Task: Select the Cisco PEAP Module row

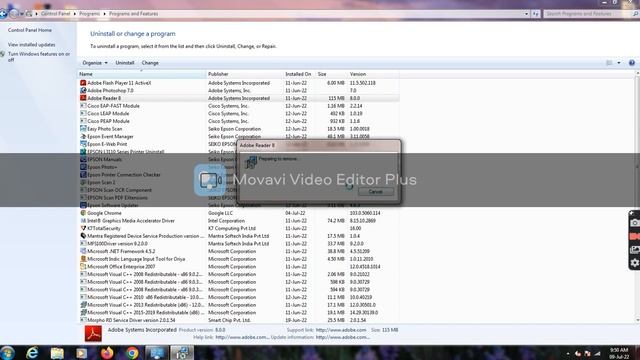Action: click(238, 121)
